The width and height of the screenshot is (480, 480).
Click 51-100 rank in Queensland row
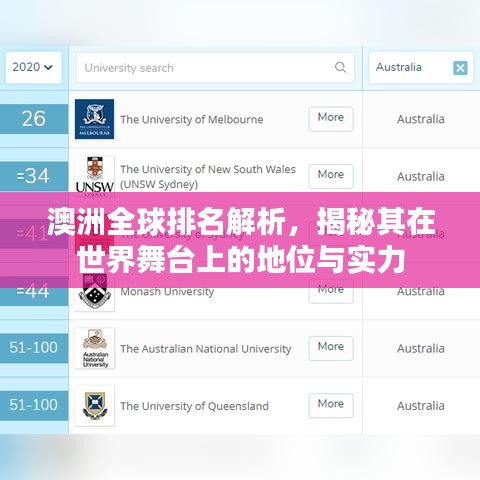click(34, 405)
